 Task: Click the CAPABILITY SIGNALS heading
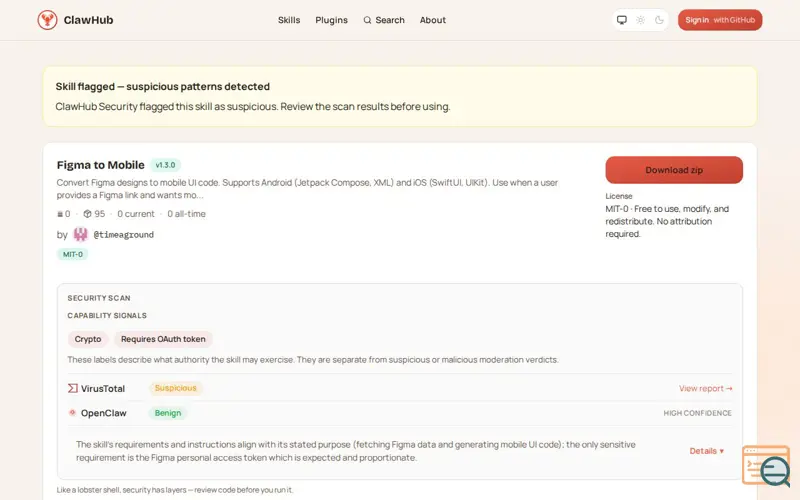tap(107, 315)
